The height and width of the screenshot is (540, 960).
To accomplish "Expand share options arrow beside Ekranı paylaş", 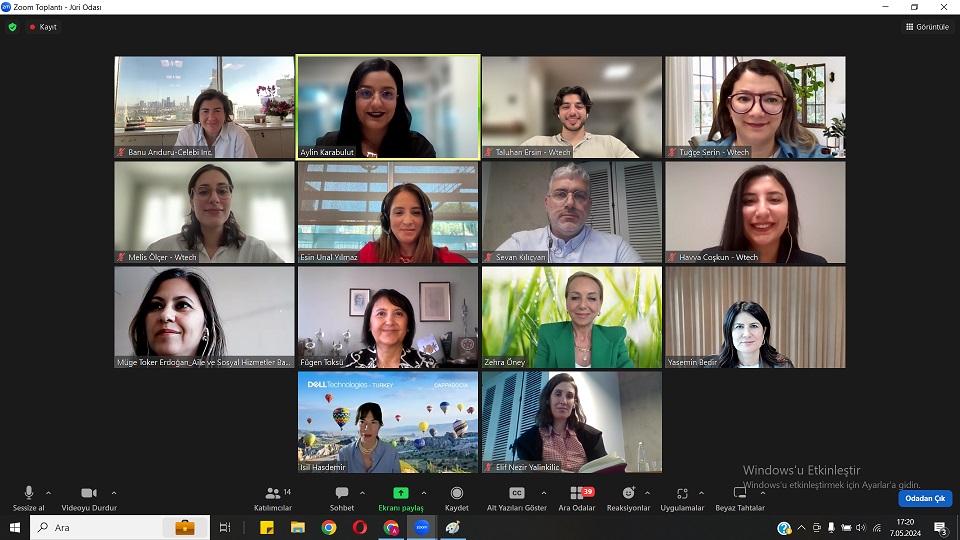I will coord(424,493).
